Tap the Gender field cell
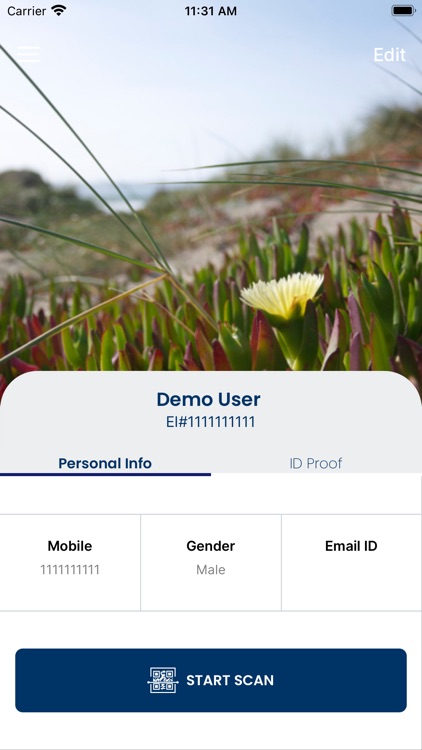Image resolution: width=422 pixels, height=750 pixels. (211, 562)
